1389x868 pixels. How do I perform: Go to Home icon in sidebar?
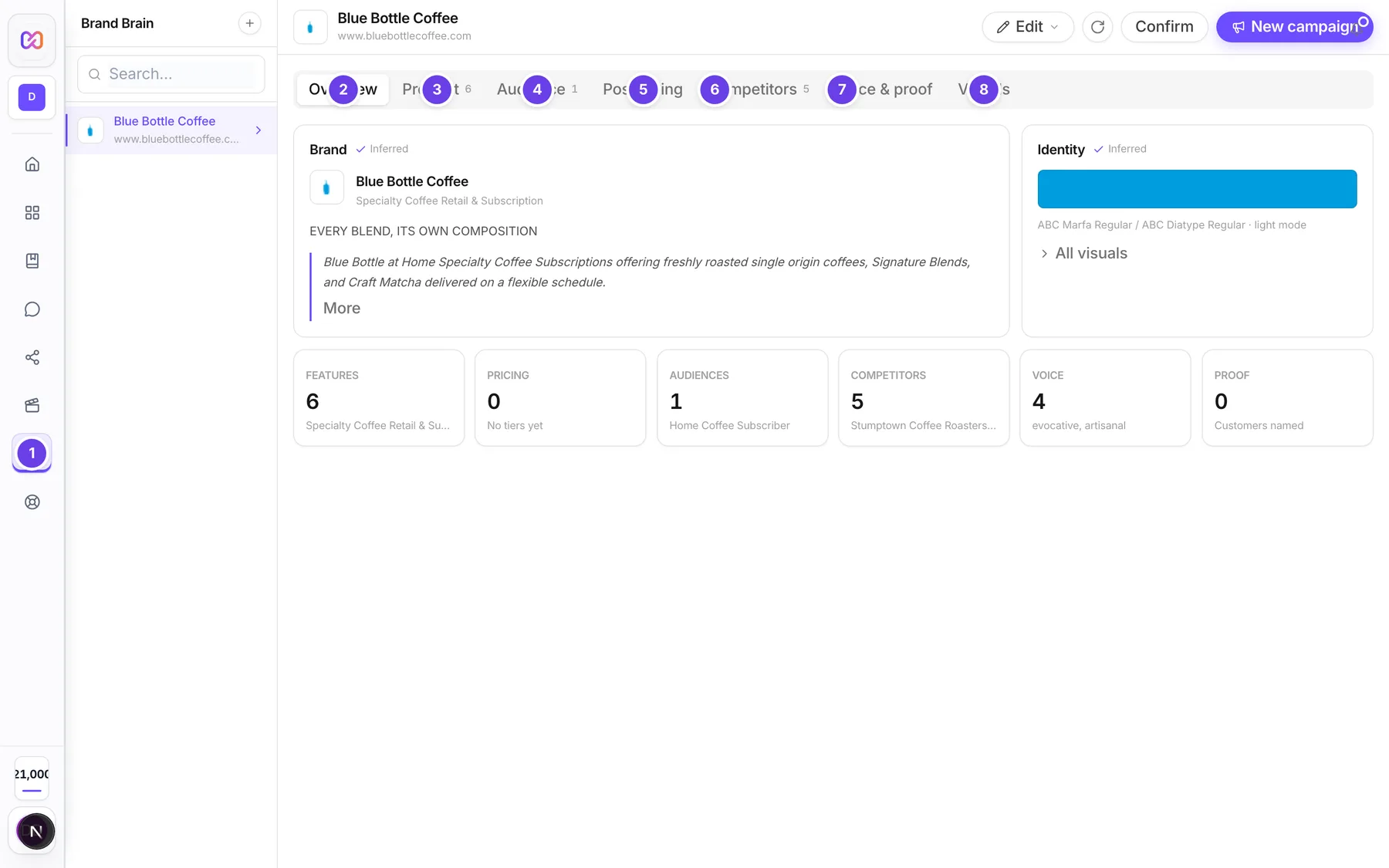tap(32, 164)
